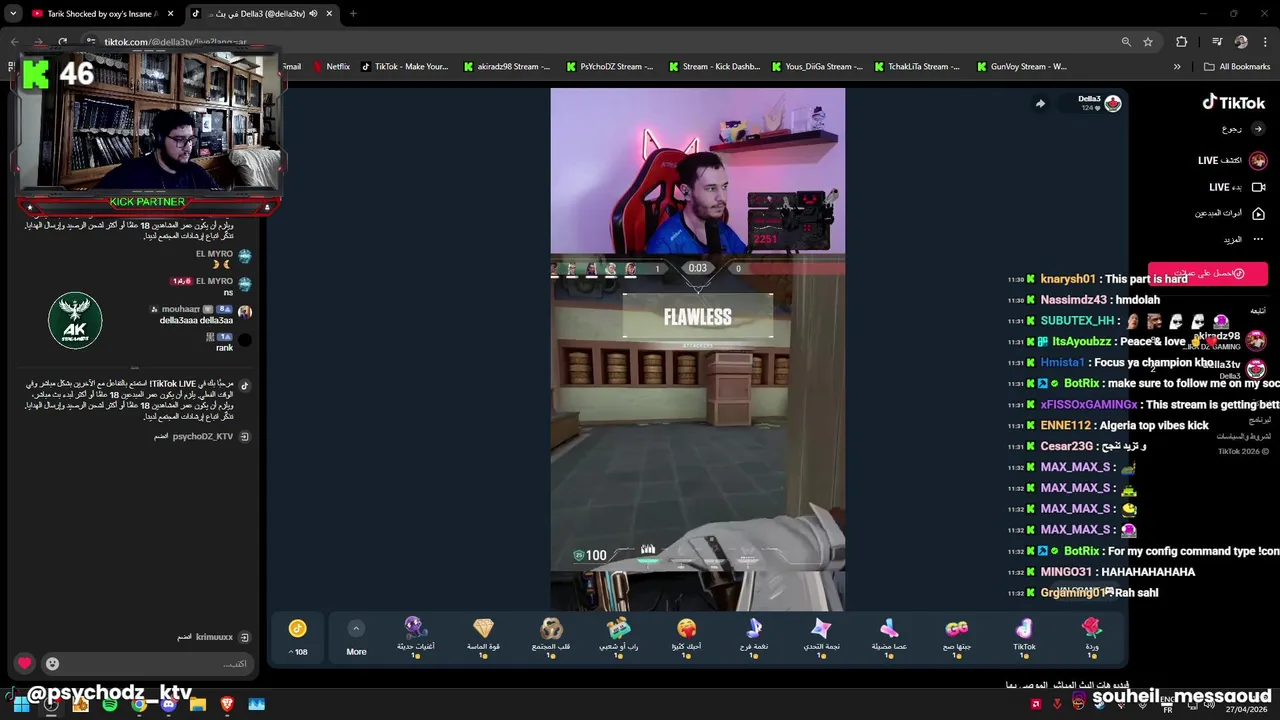Screen dimensions: 1280x720
Task: Click the share arrow on live stream
Action: tap(1040, 103)
